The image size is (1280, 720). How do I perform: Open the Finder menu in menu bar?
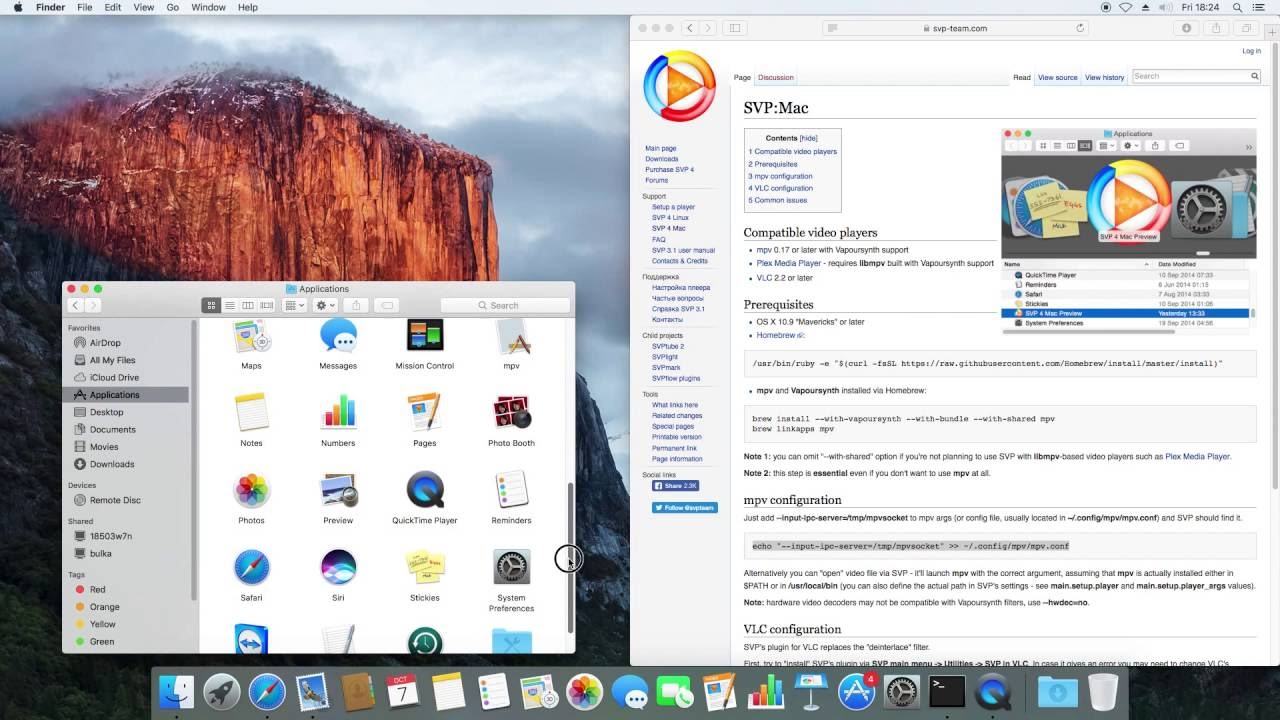[x=50, y=7]
